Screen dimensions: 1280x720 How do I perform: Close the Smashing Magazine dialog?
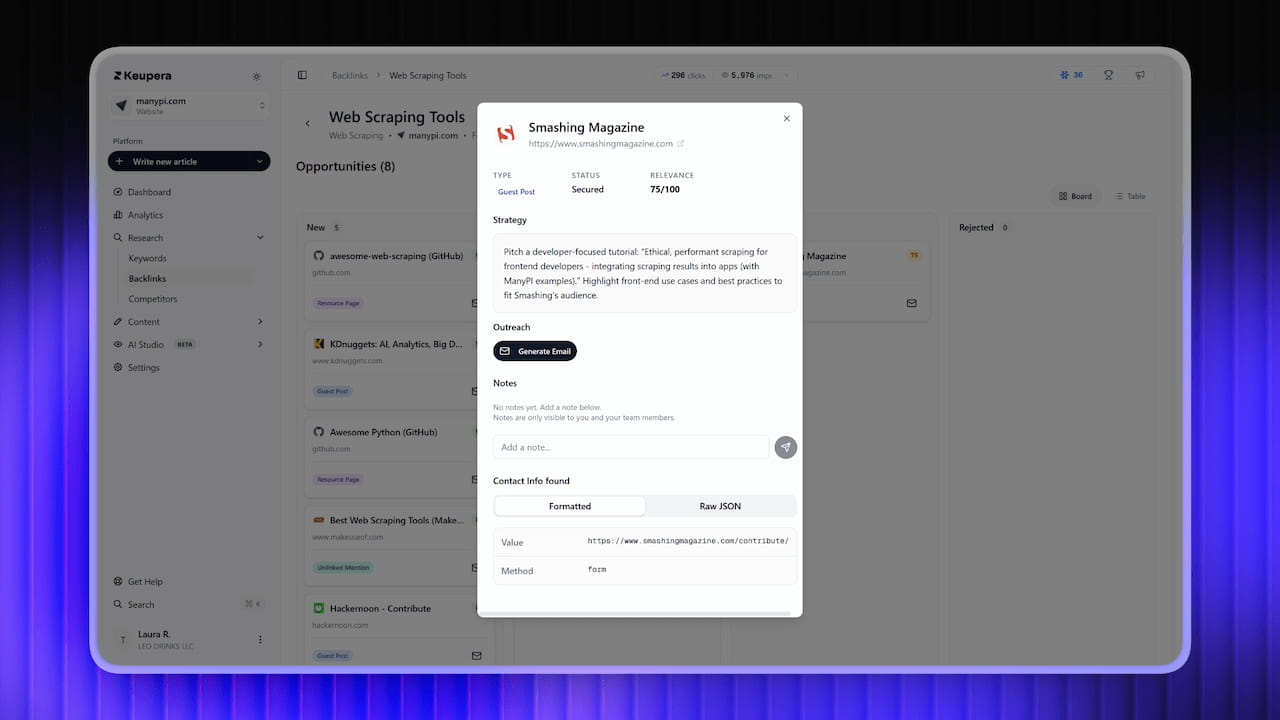coord(786,119)
